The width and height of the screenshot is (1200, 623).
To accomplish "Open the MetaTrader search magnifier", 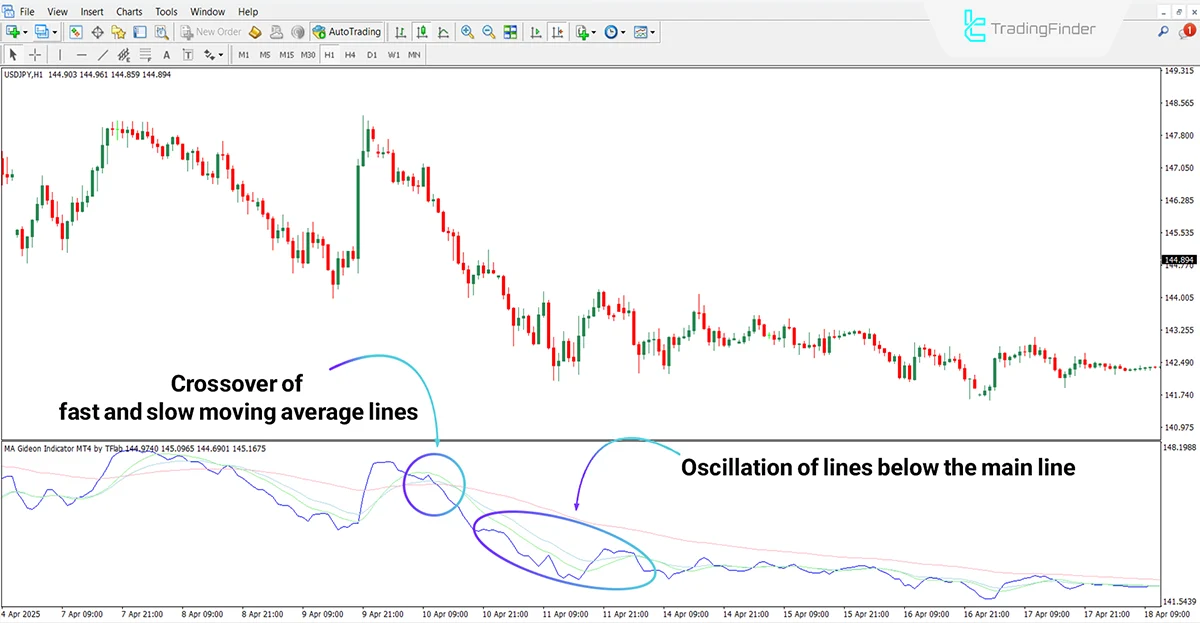I will pyautogui.click(x=1162, y=31).
